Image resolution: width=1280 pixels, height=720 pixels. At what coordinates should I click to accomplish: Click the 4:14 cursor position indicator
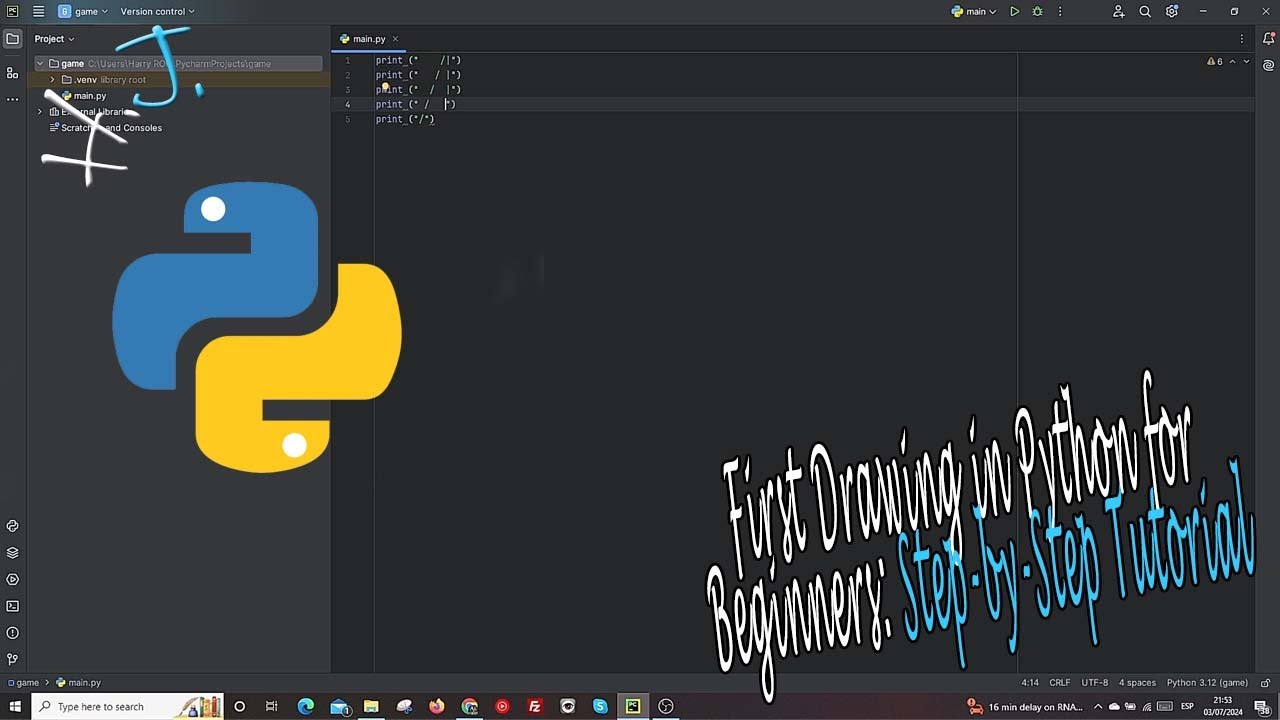point(1030,682)
